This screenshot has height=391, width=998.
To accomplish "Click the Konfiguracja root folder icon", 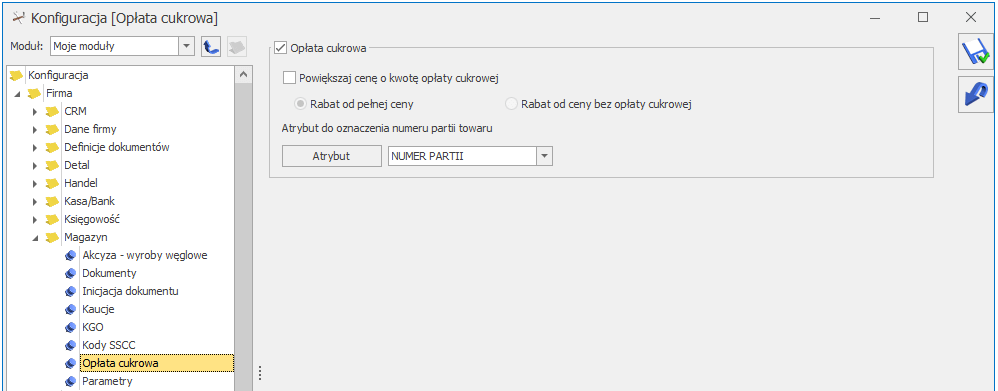I will 17,75.
